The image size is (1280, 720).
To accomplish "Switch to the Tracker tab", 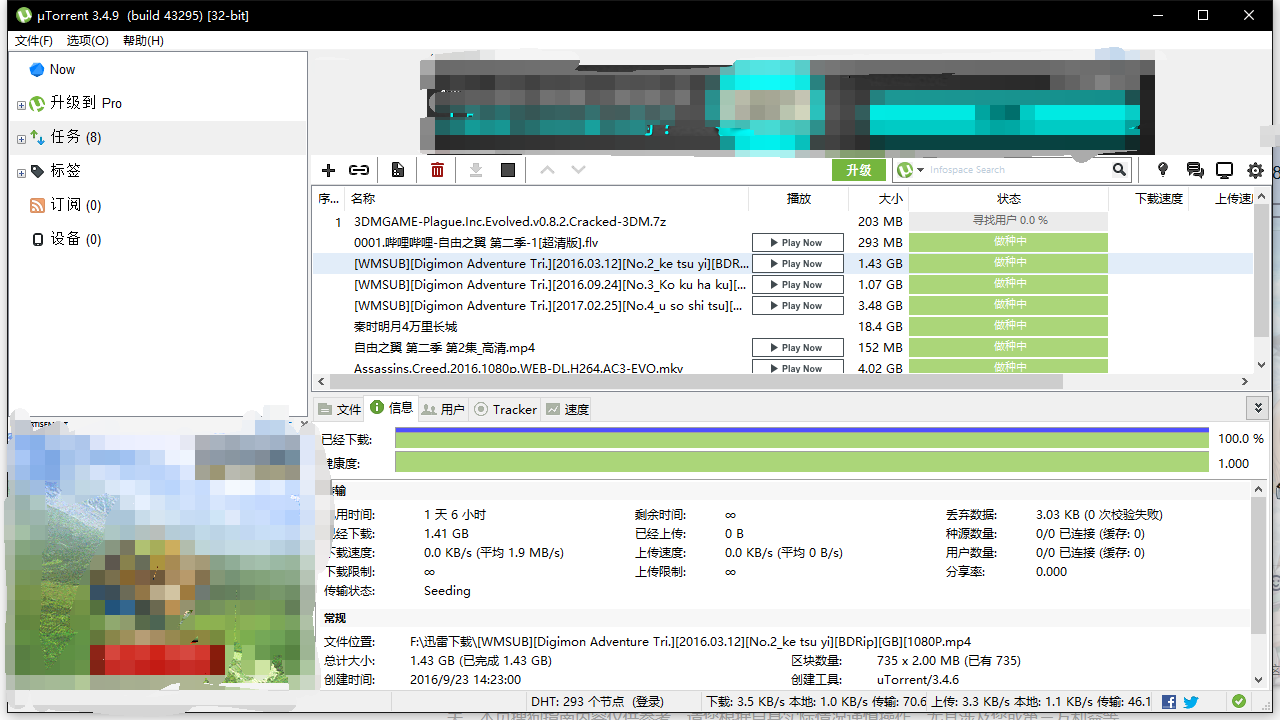I will (x=506, y=409).
